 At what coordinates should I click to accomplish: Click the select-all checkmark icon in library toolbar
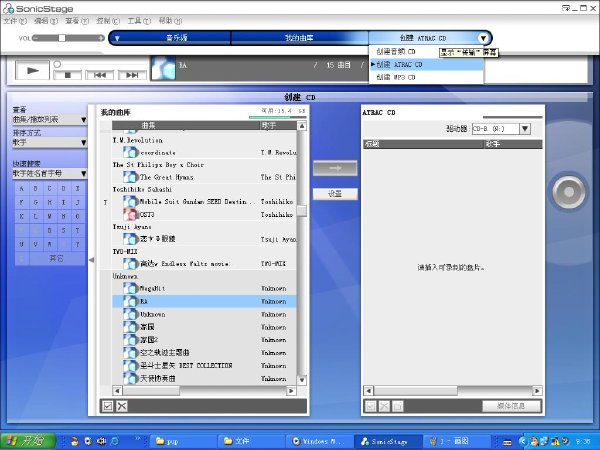(x=108, y=406)
